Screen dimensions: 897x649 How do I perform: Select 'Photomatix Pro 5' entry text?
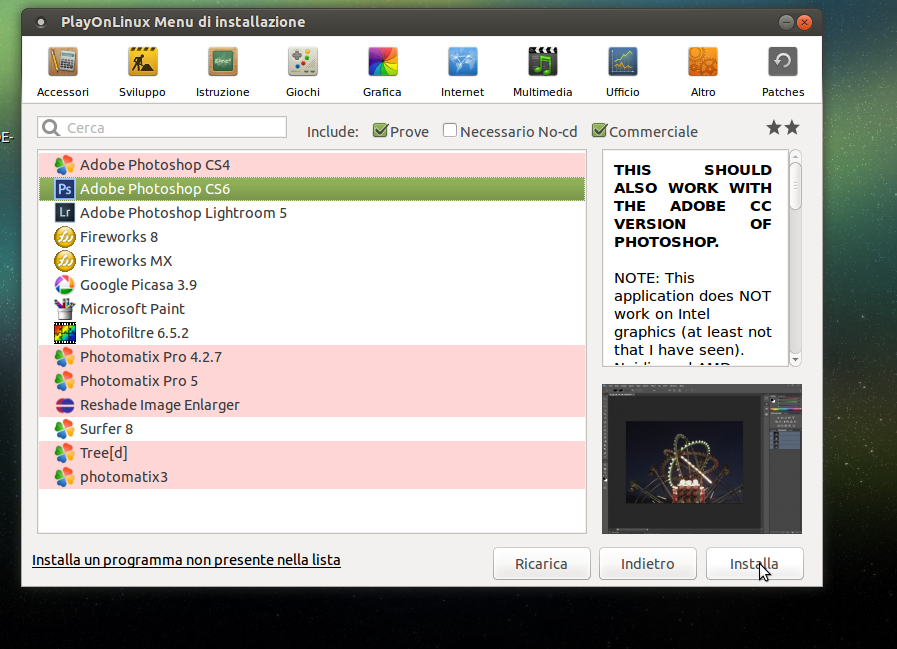139,381
